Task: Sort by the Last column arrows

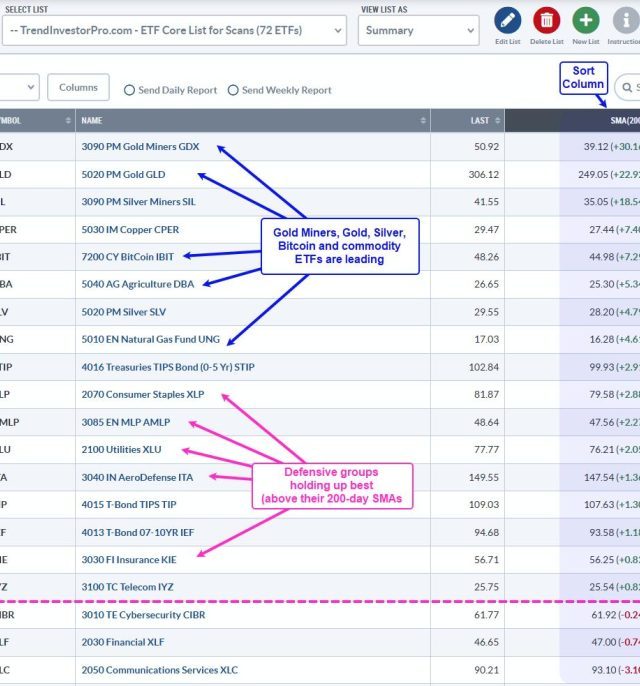Action: click(497, 120)
